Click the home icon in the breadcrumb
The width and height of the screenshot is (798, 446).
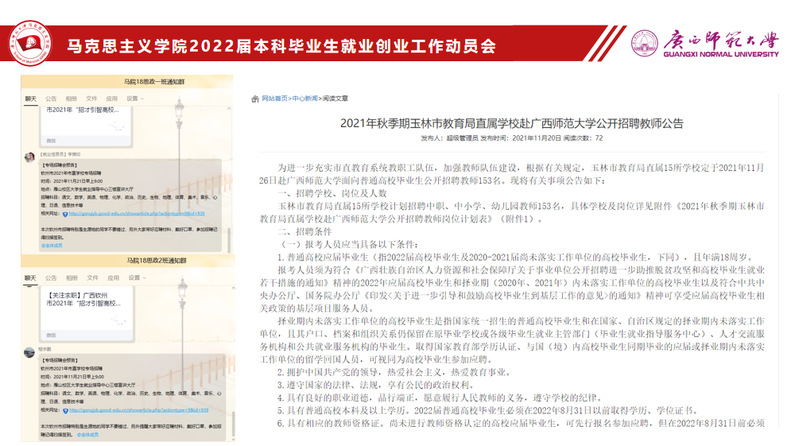(x=255, y=99)
